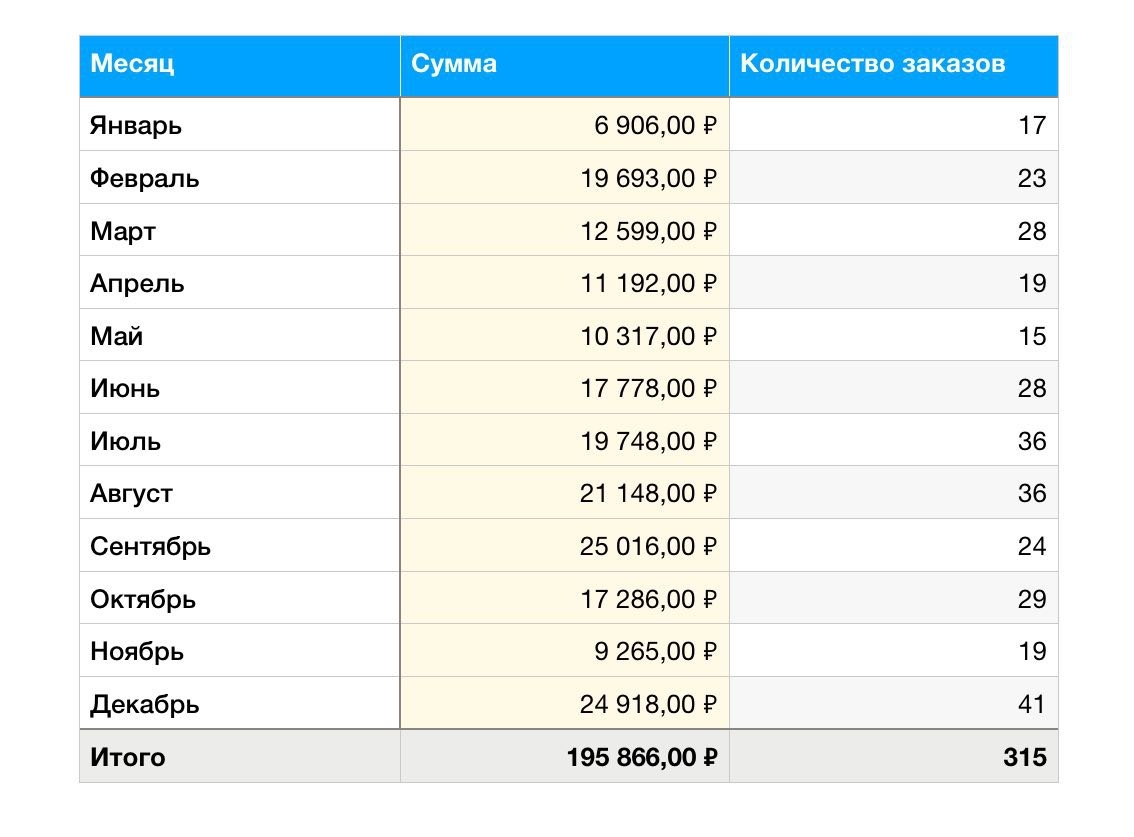Click the 19 693,00 ₽ Февраль amount
Viewport: 1134px width, 837px height.
point(565,177)
